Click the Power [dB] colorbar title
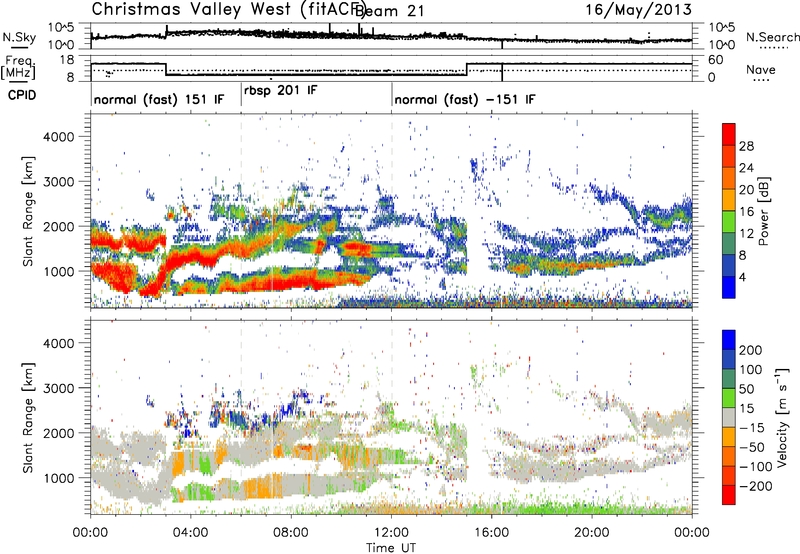 (764, 211)
